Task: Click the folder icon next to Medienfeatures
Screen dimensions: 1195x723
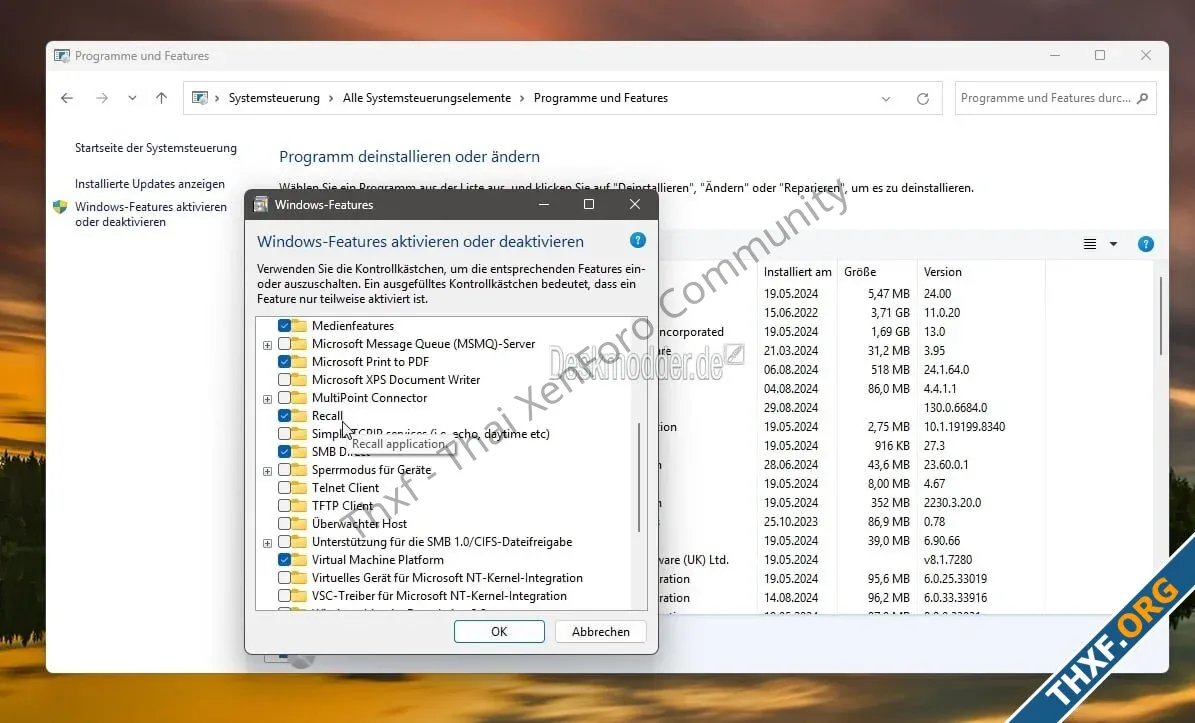Action: (299, 325)
